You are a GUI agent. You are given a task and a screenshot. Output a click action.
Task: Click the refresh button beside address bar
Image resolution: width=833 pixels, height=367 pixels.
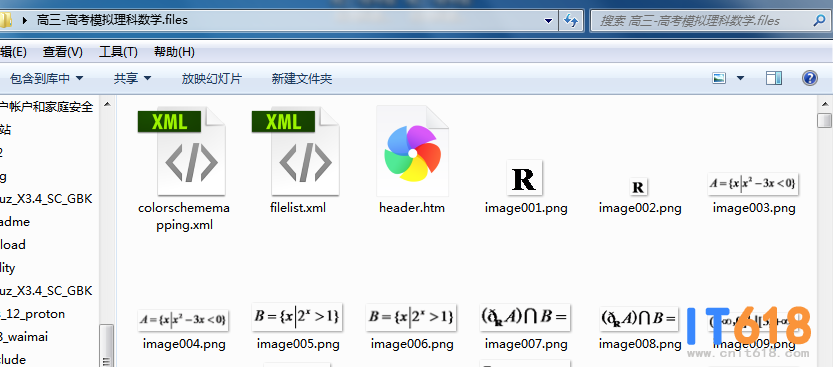tap(571, 21)
